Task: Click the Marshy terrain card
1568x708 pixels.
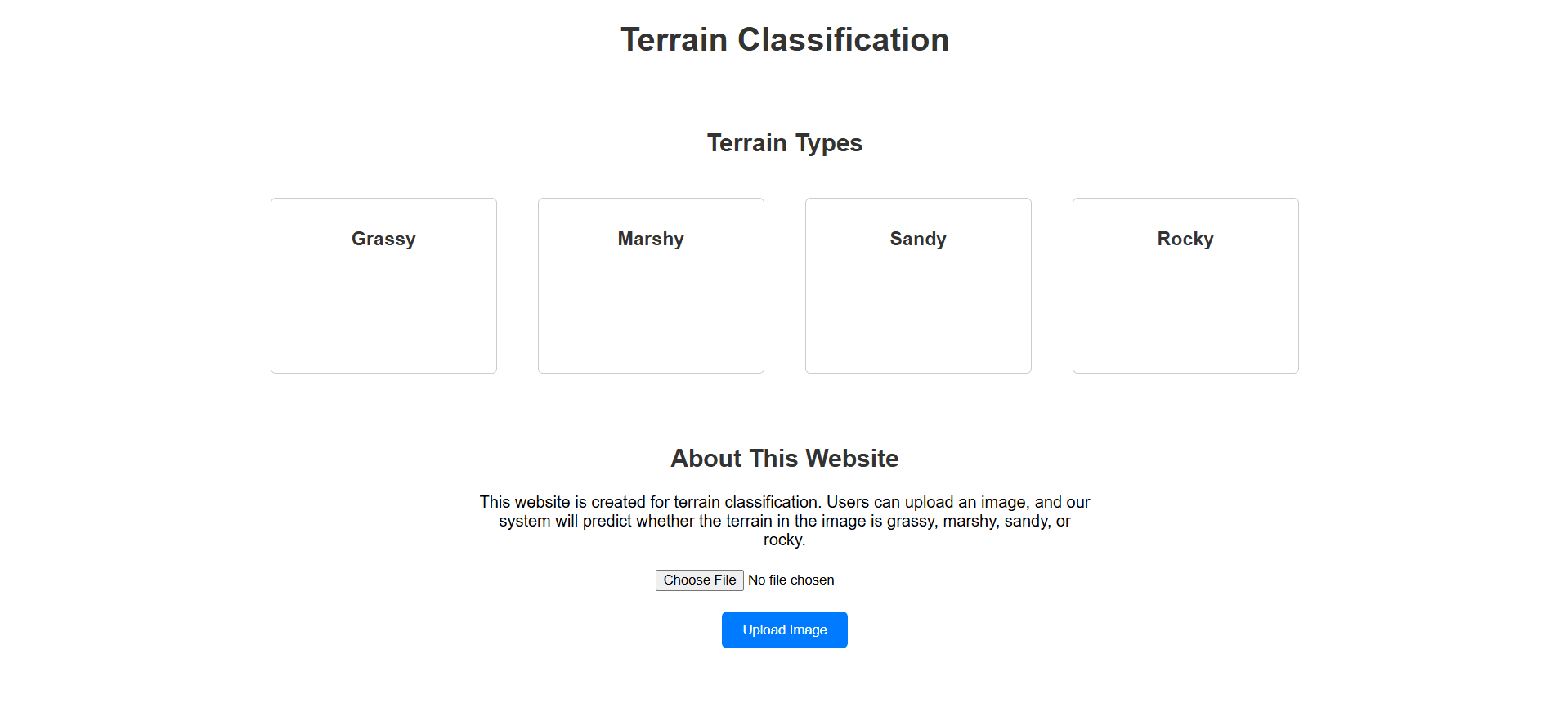Action: [x=650, y=285]
